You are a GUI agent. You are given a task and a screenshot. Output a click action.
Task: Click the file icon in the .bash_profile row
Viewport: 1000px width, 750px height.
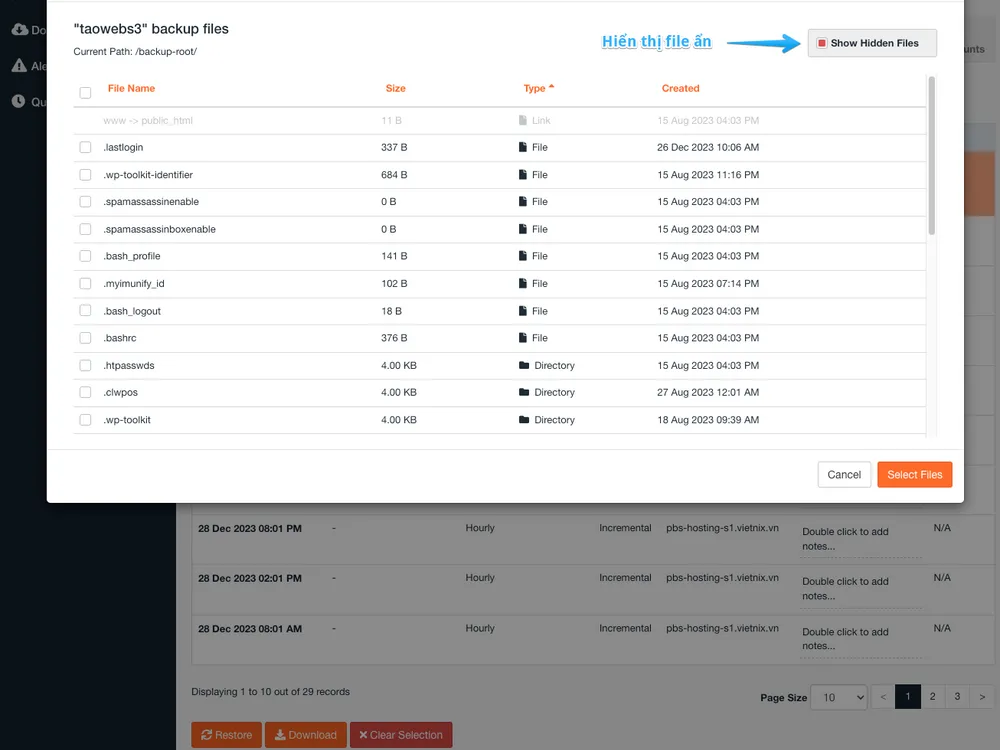pos(522,256)
